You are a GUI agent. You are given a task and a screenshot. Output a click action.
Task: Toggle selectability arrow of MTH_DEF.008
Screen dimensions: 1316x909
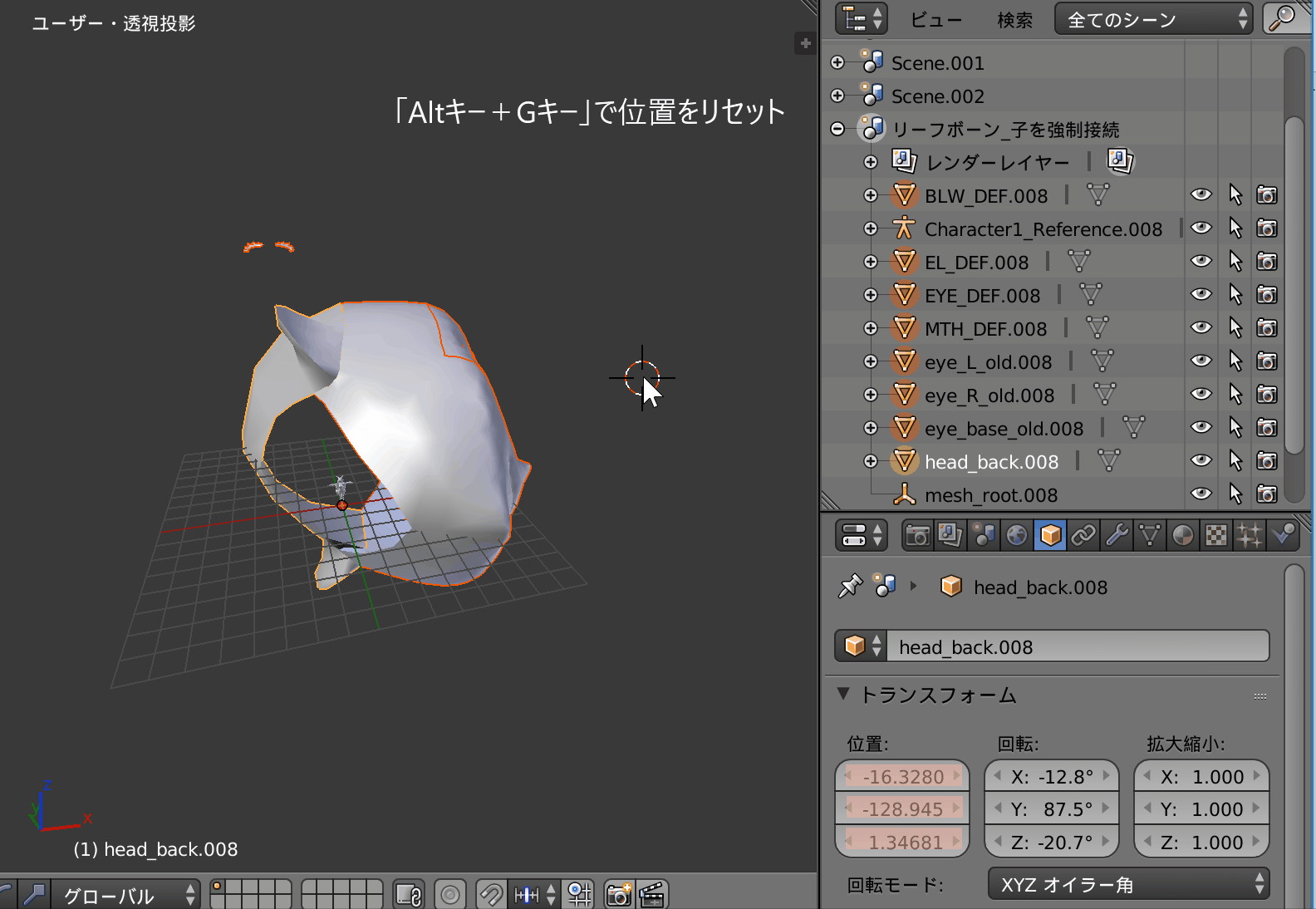(x=1235, y=328)
